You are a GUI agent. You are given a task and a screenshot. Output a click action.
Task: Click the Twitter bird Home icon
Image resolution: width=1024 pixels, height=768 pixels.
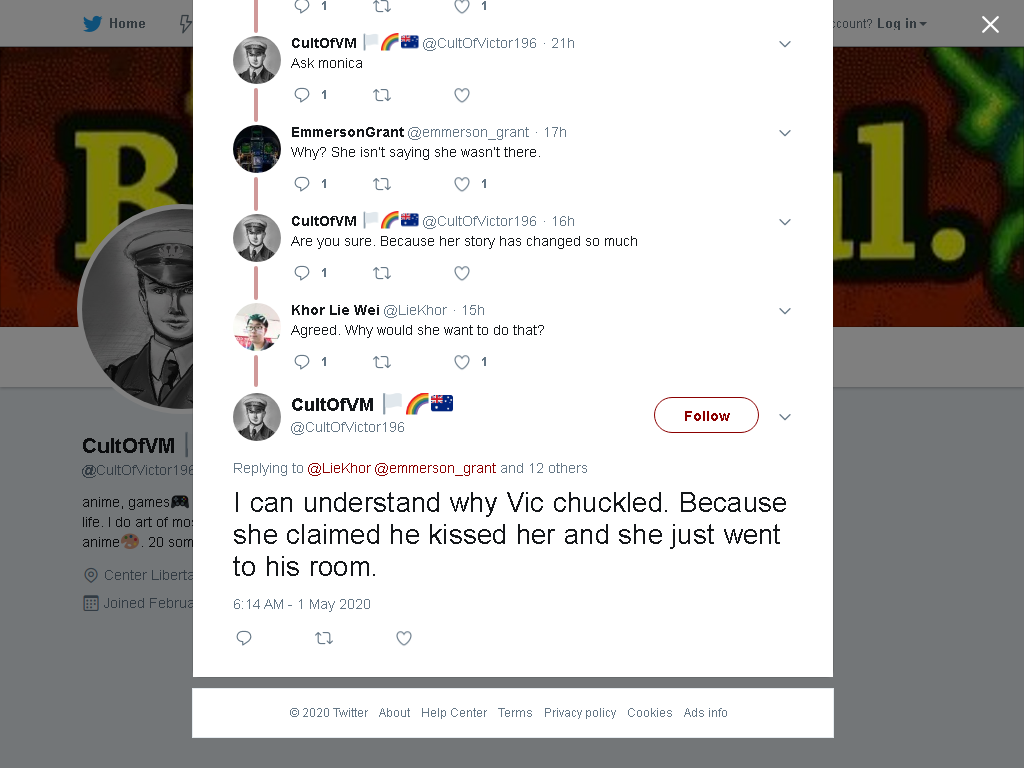tap(93, 24)
